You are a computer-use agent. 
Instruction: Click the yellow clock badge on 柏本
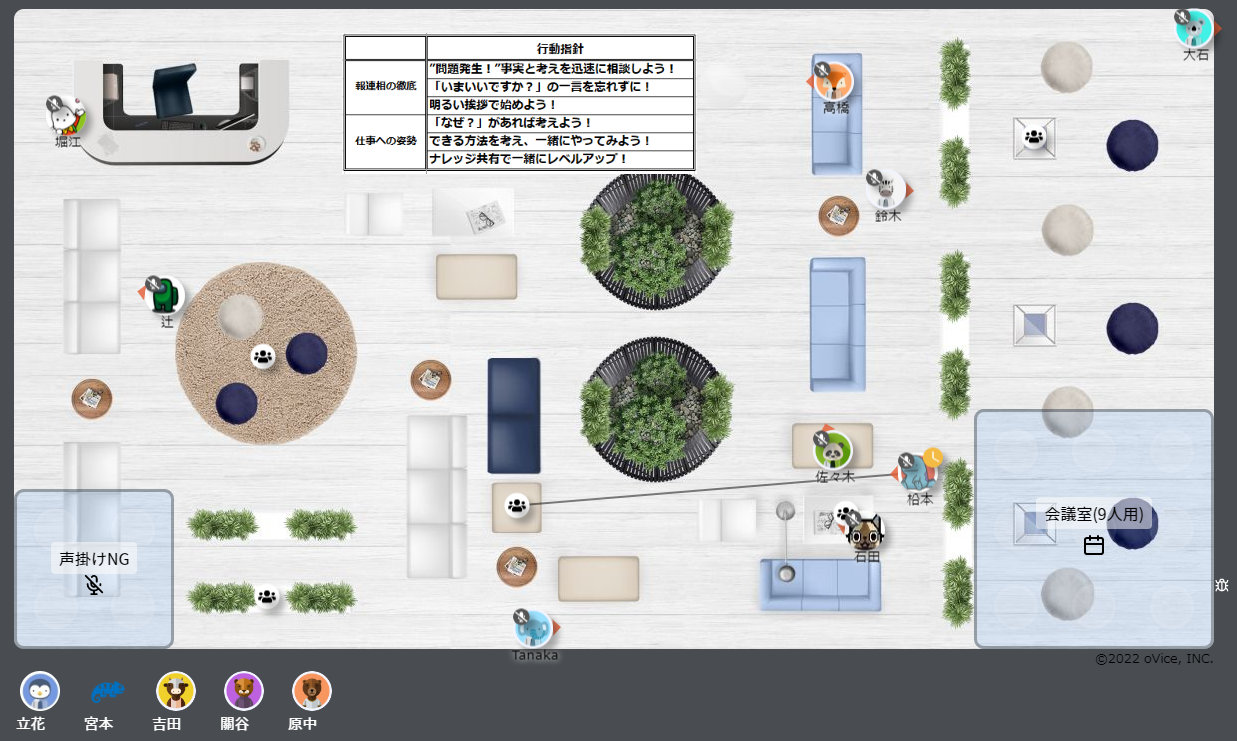933,457
